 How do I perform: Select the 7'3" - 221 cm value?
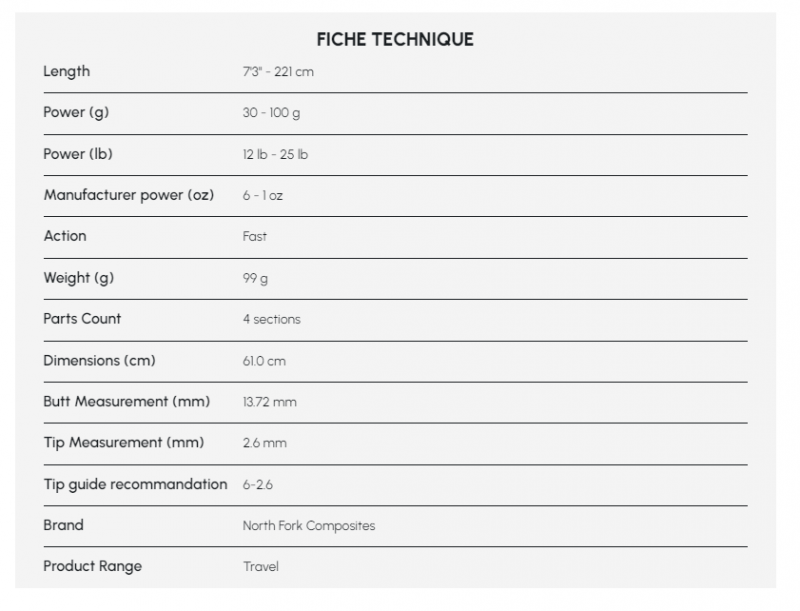(x=278, y=72)
